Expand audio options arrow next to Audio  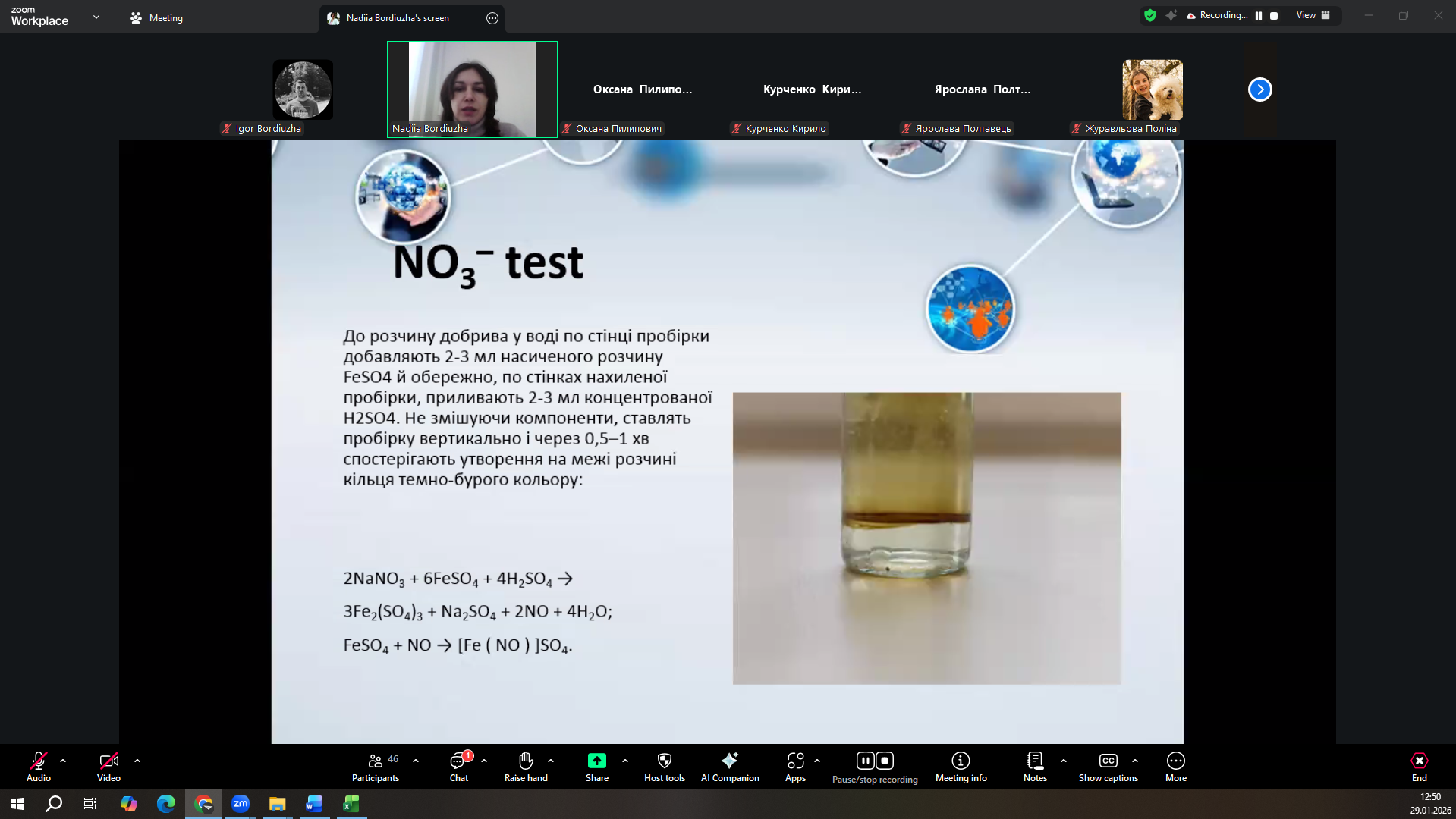pyautogui.click(x=63, y=761)
